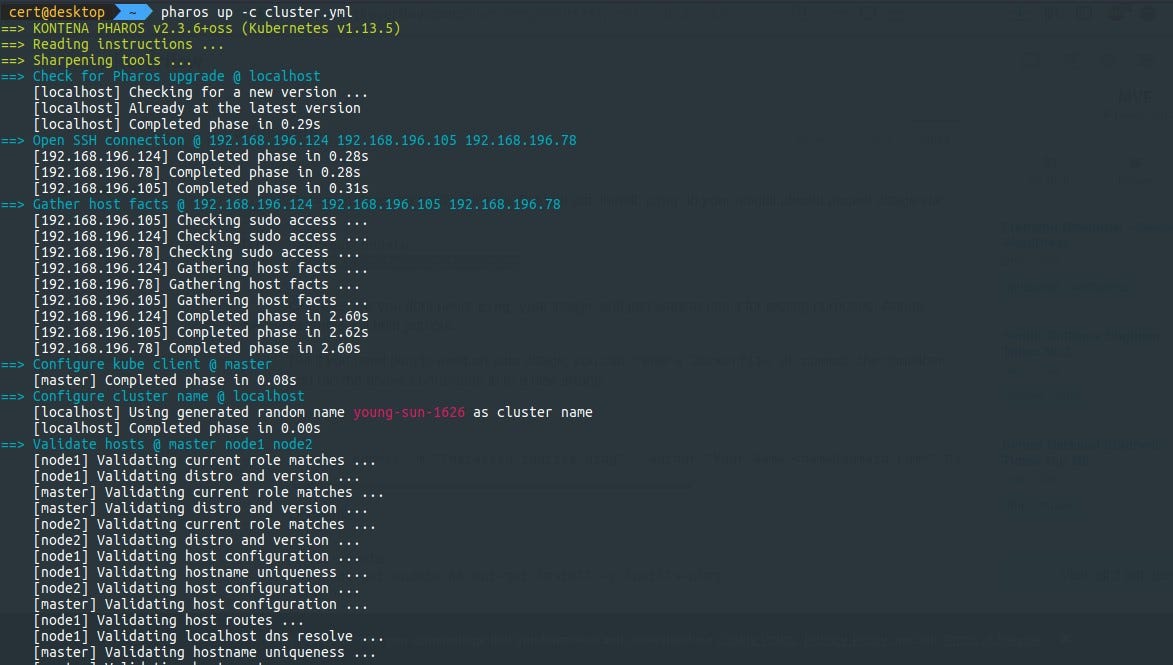Click '[192.168.196.124] Completed phase in 0.28s'
The height and width of the screenshot is (665, 1173).
tap(200, 156)
